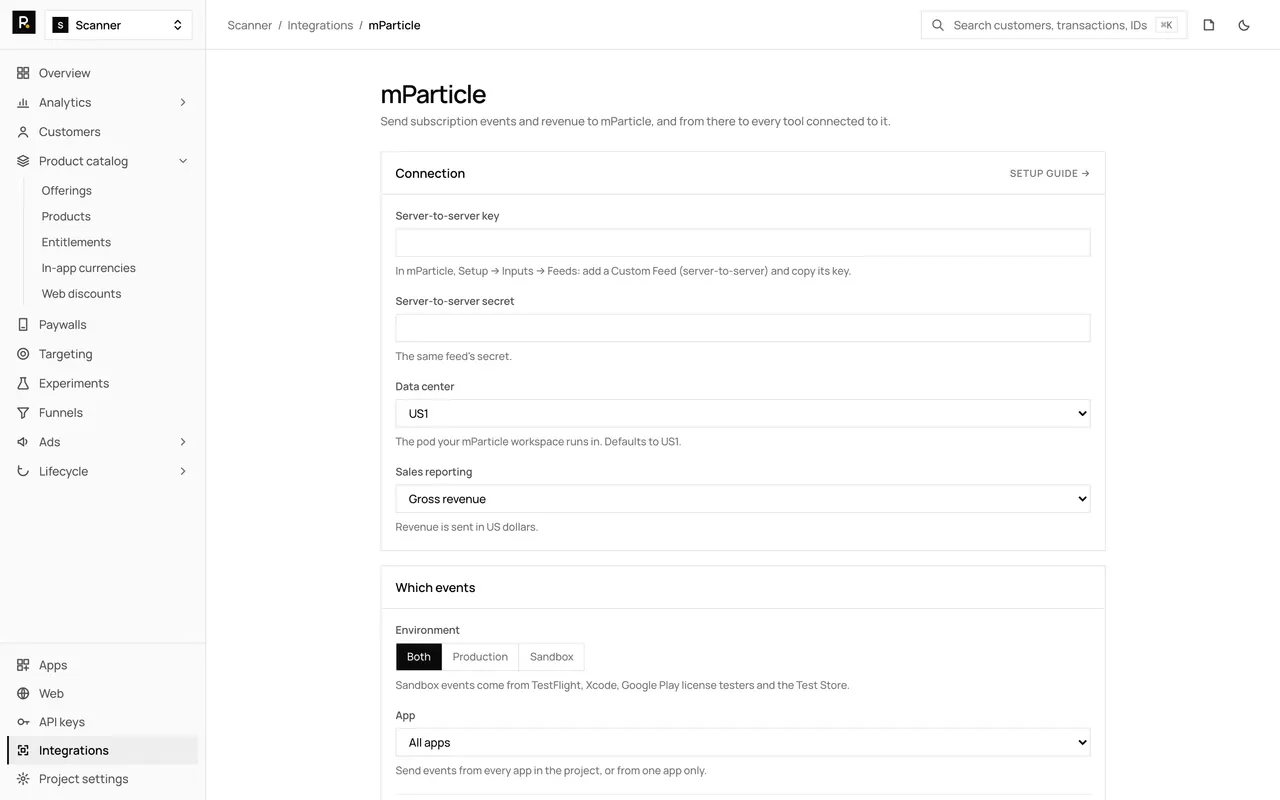Go to In-app currencies
1280x800 pixels.
pyautogui.click(x=88, y=268)
